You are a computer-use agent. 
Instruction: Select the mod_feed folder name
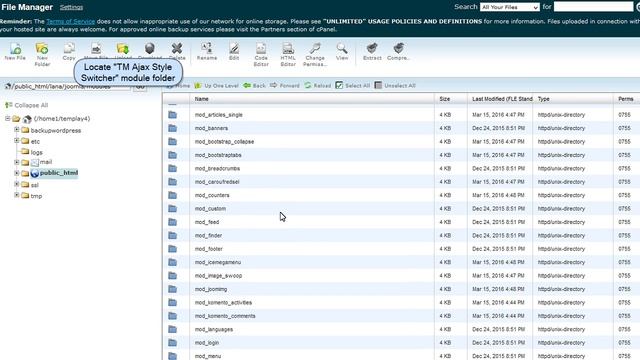[x=207, y=222]
